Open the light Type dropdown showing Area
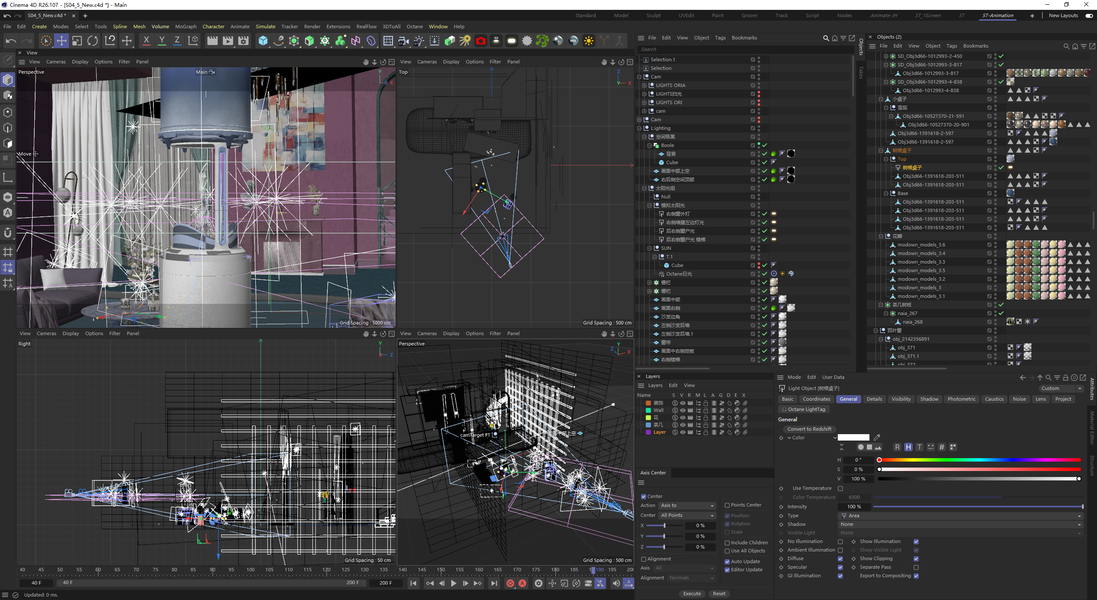Screen dimensions: 1097x600 coord(961,515)
